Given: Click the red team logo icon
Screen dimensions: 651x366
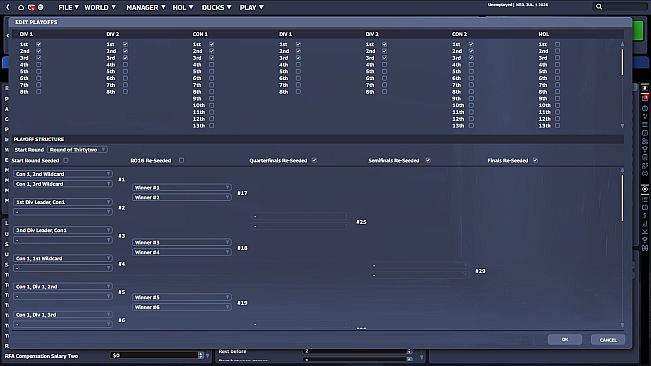Looking at the screenshot, I should coord(31,7).
